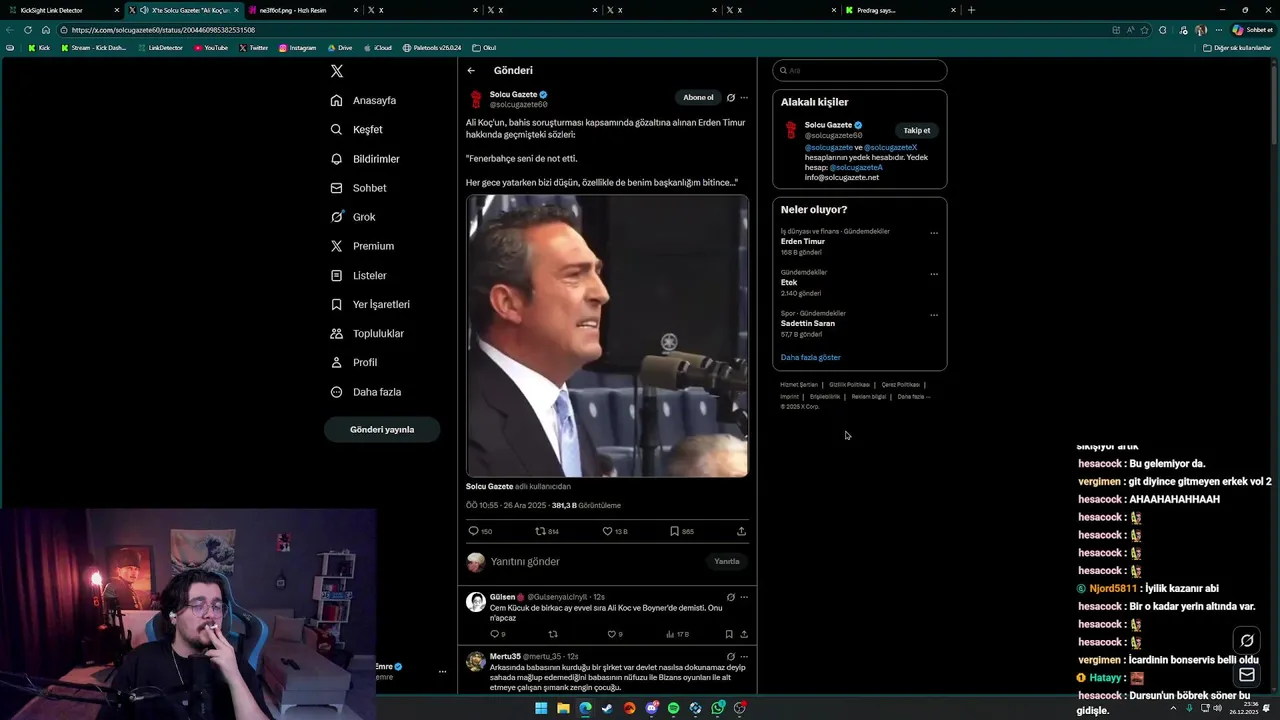Expand Daha fazla menu

click(366, 392)
